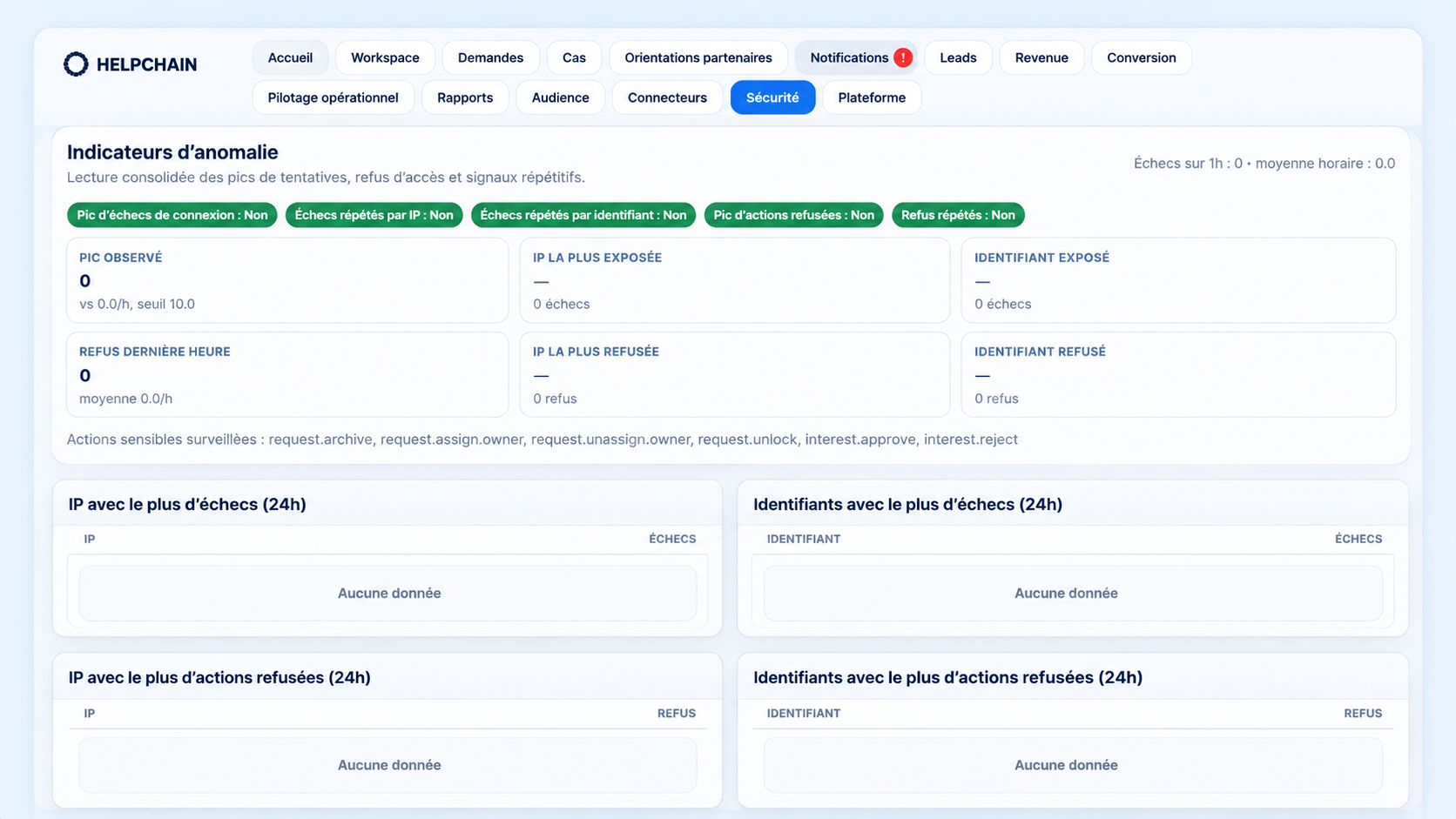Go to the Leads tab

point(958,57)
